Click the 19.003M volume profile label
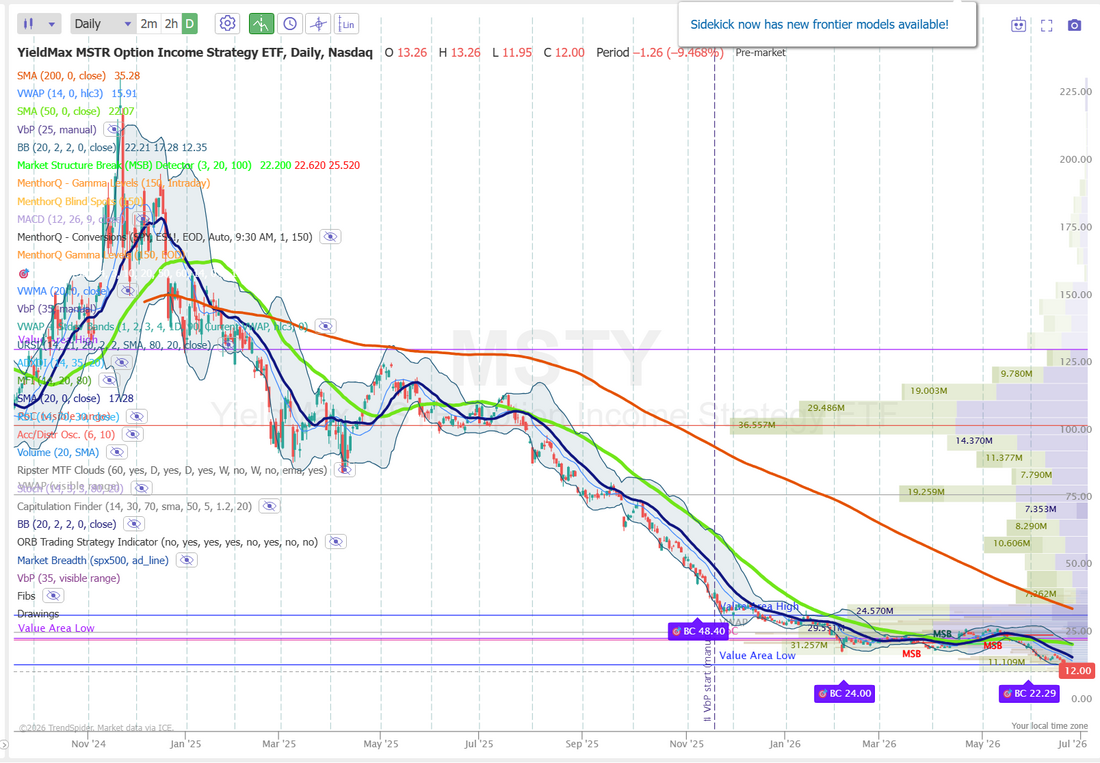Viewport: 1100px width, 763px height. coord(929,391)
